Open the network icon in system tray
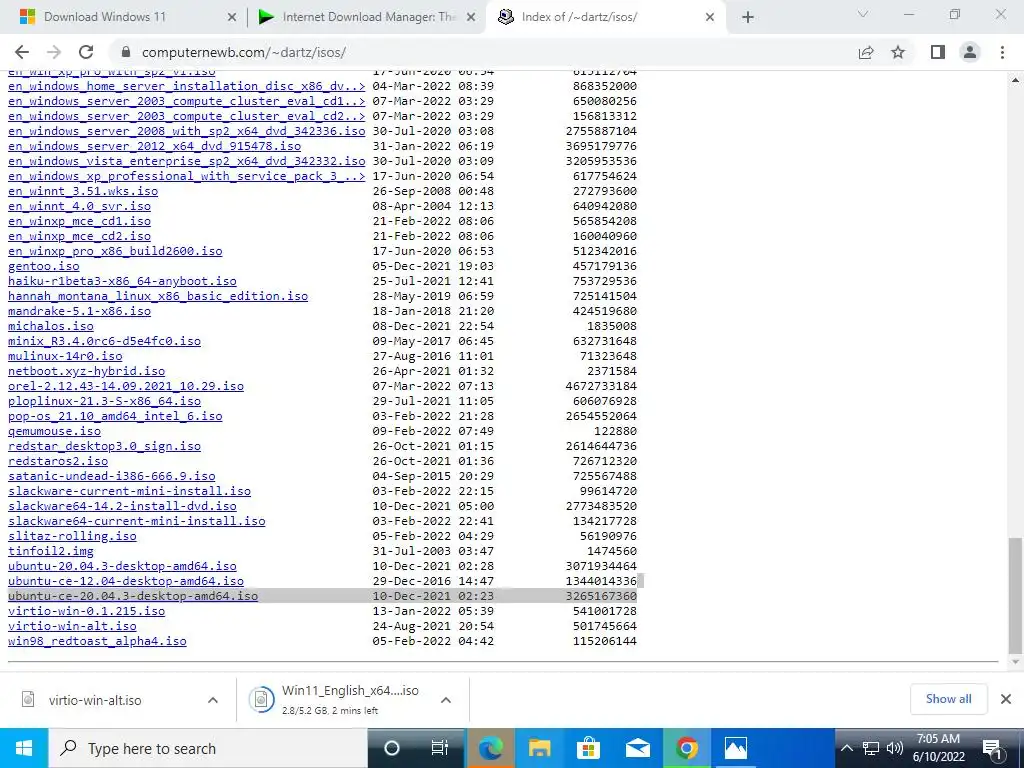Screen dimensions: 1024x768 tap(871, 748)
